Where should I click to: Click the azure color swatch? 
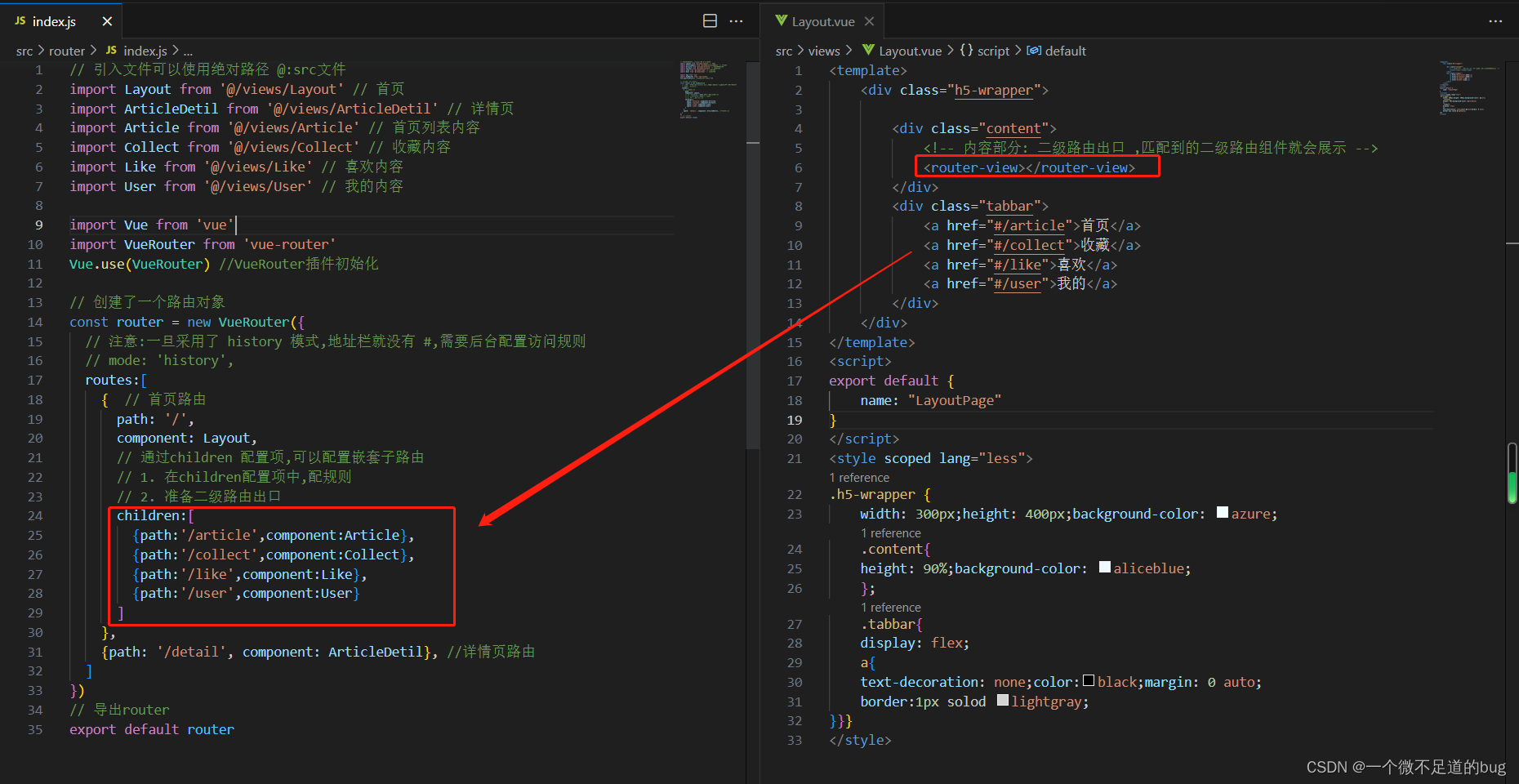tap(1223, 513)
